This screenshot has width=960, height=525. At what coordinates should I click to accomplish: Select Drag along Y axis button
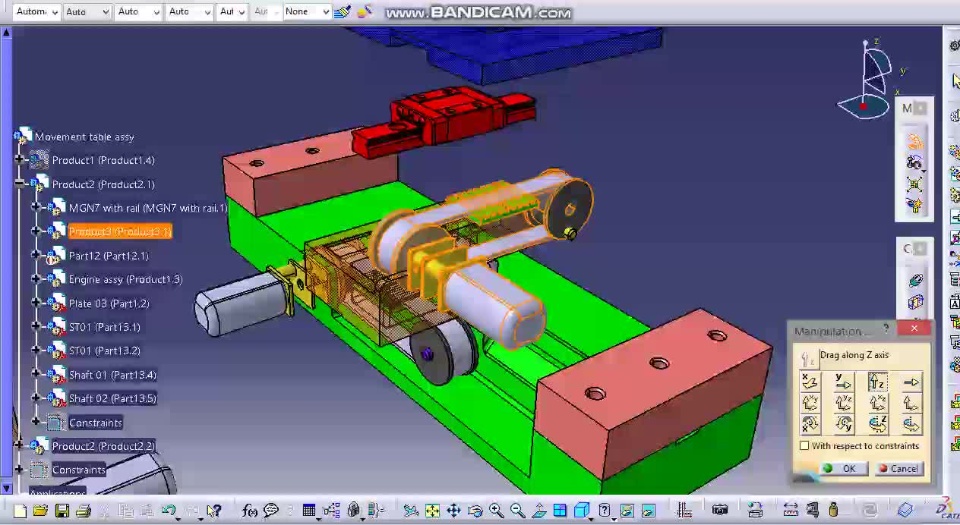pos(844,382)
